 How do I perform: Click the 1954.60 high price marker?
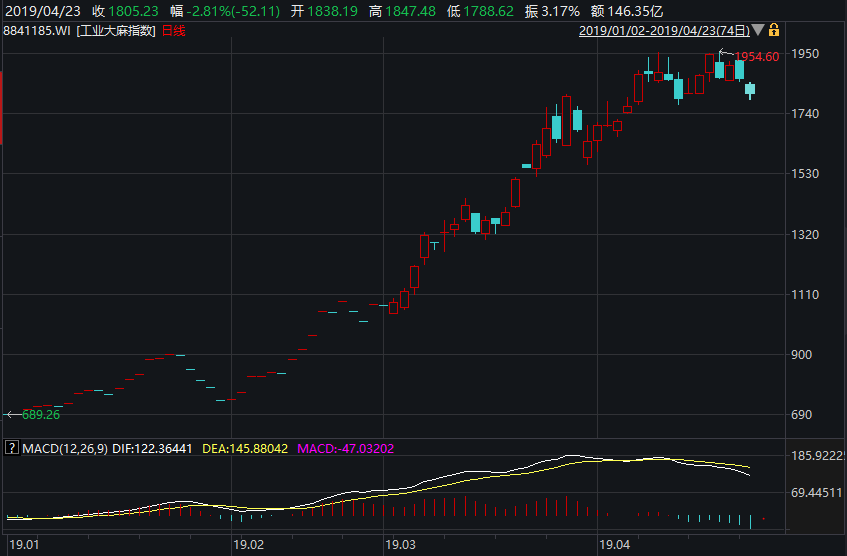point(757,57)
